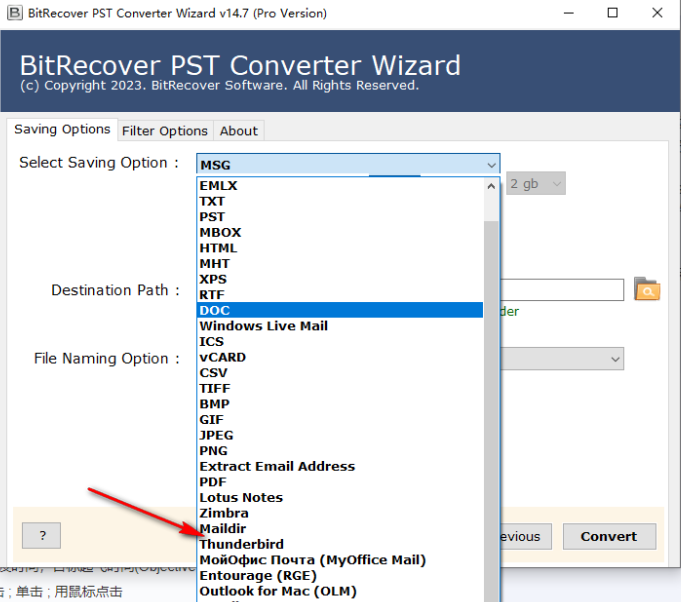The height and width of the screenshot is (602, 681).
Task: Select the highlighted DOC option
Action: (x=340, y=310)
